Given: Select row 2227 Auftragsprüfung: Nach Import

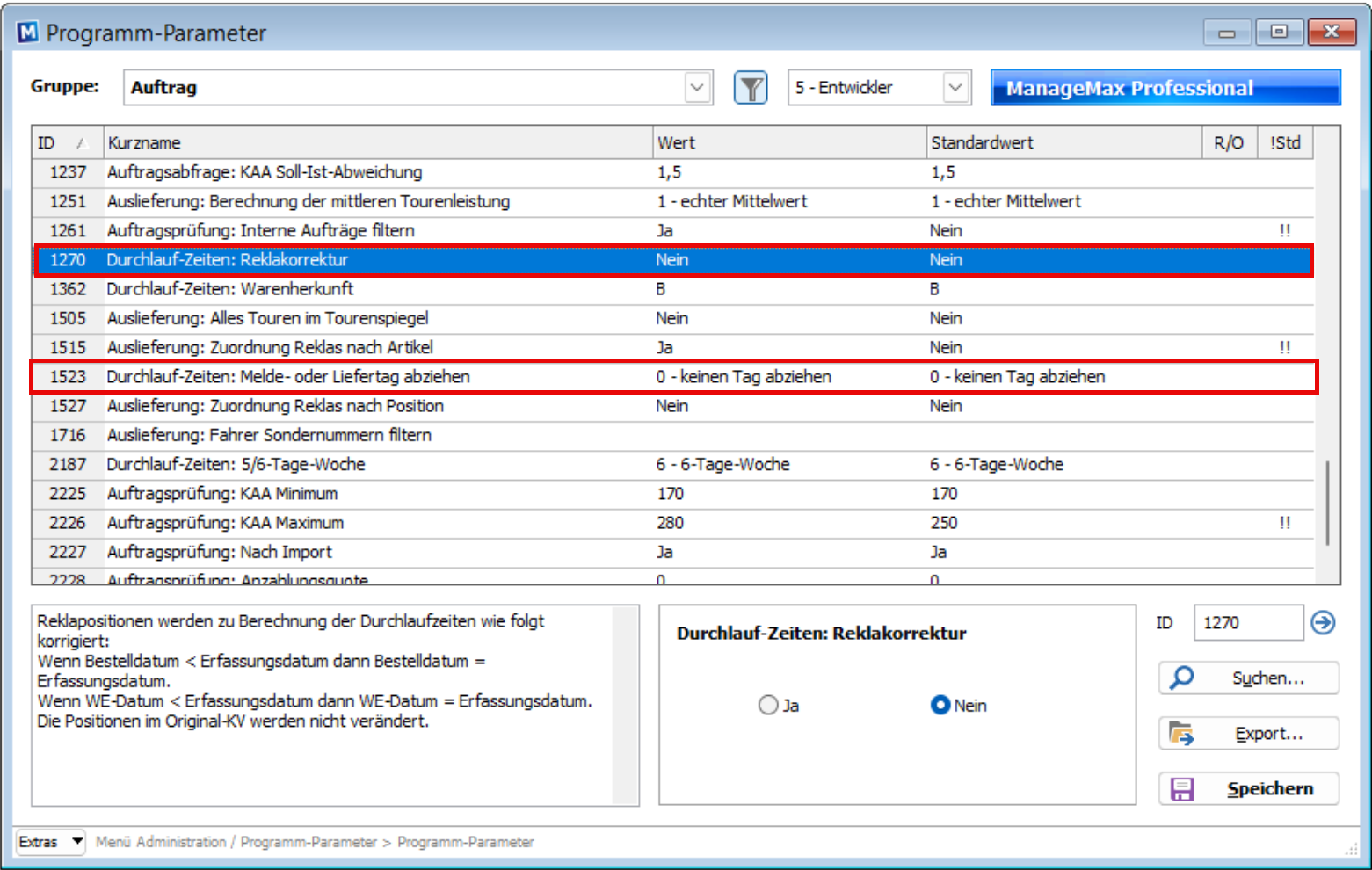Looking at the screenshot, I should [673, 552].
